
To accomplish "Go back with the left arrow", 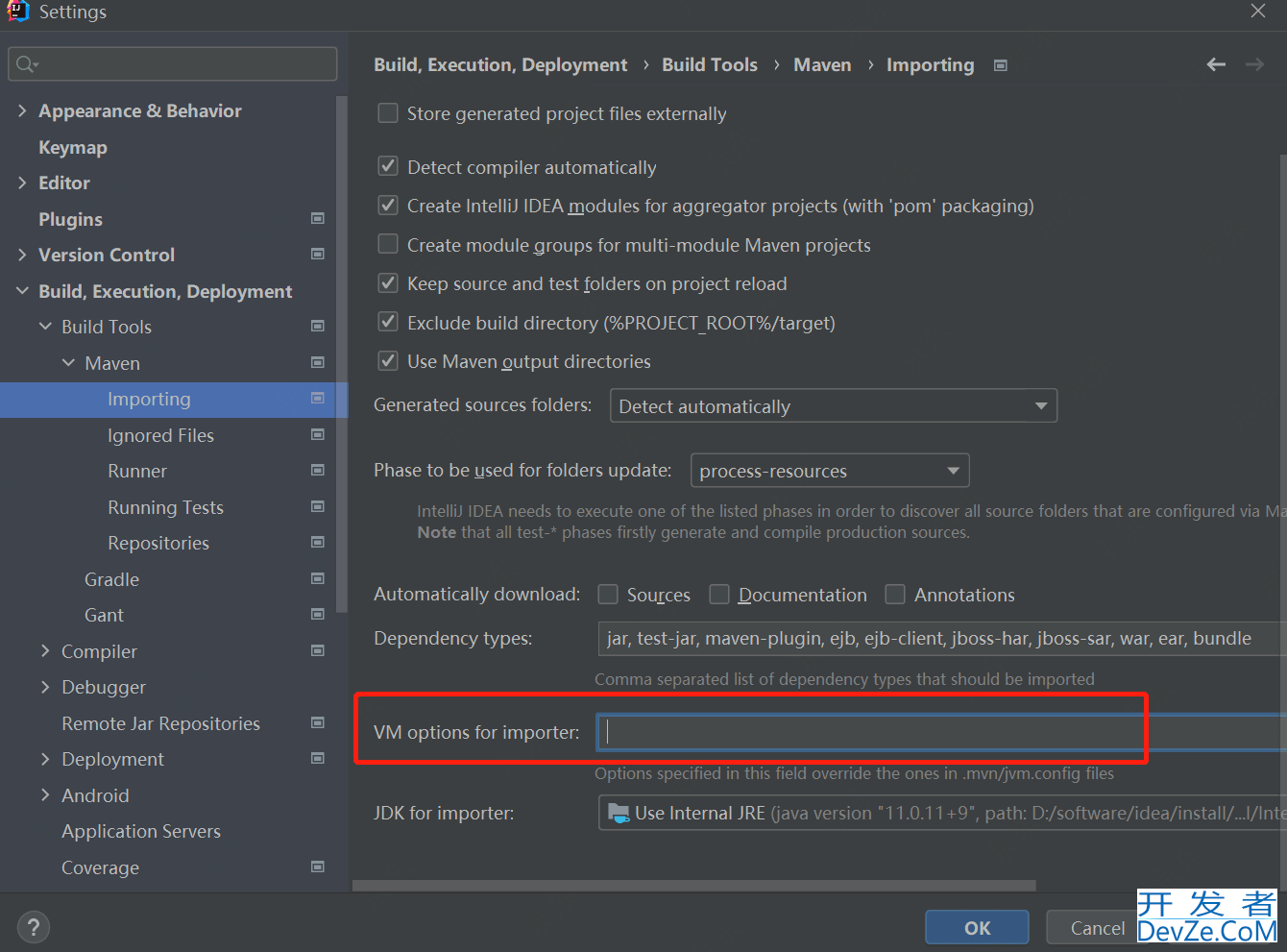I will [1216, 64].
